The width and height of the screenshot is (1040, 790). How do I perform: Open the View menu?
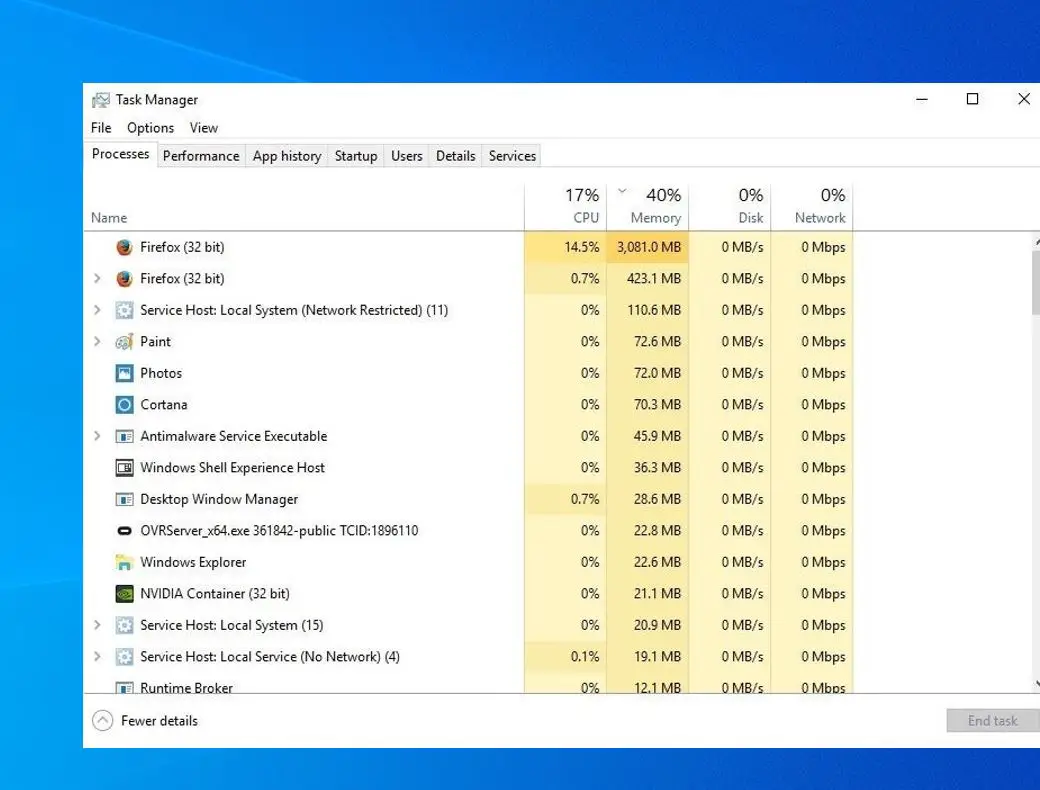coord(204,128)
